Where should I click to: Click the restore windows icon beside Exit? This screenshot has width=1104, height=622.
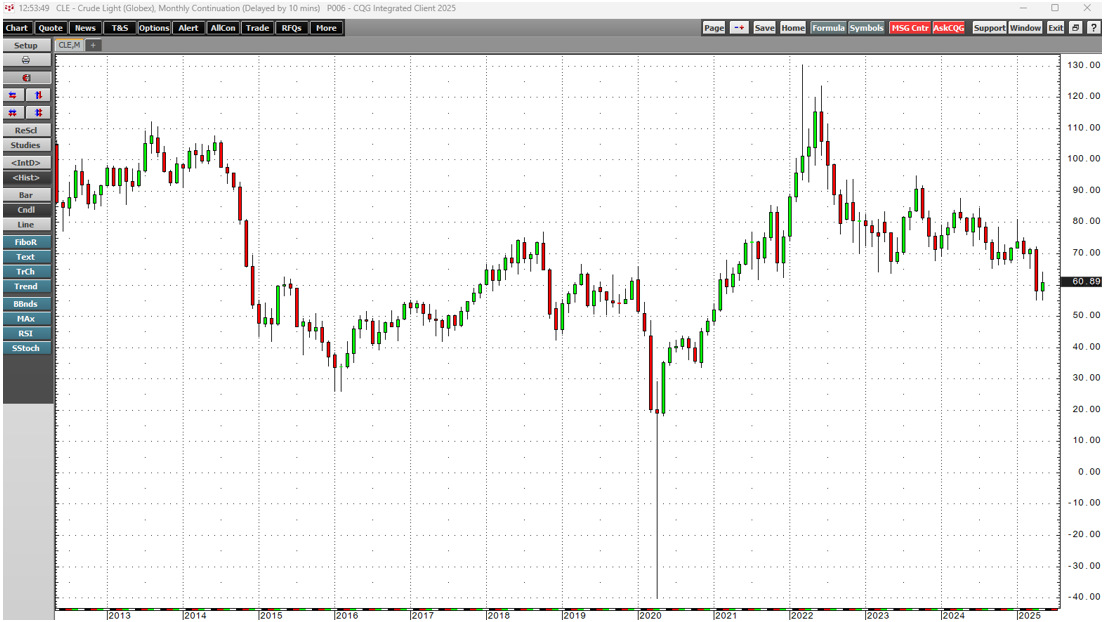(1076, 28)
